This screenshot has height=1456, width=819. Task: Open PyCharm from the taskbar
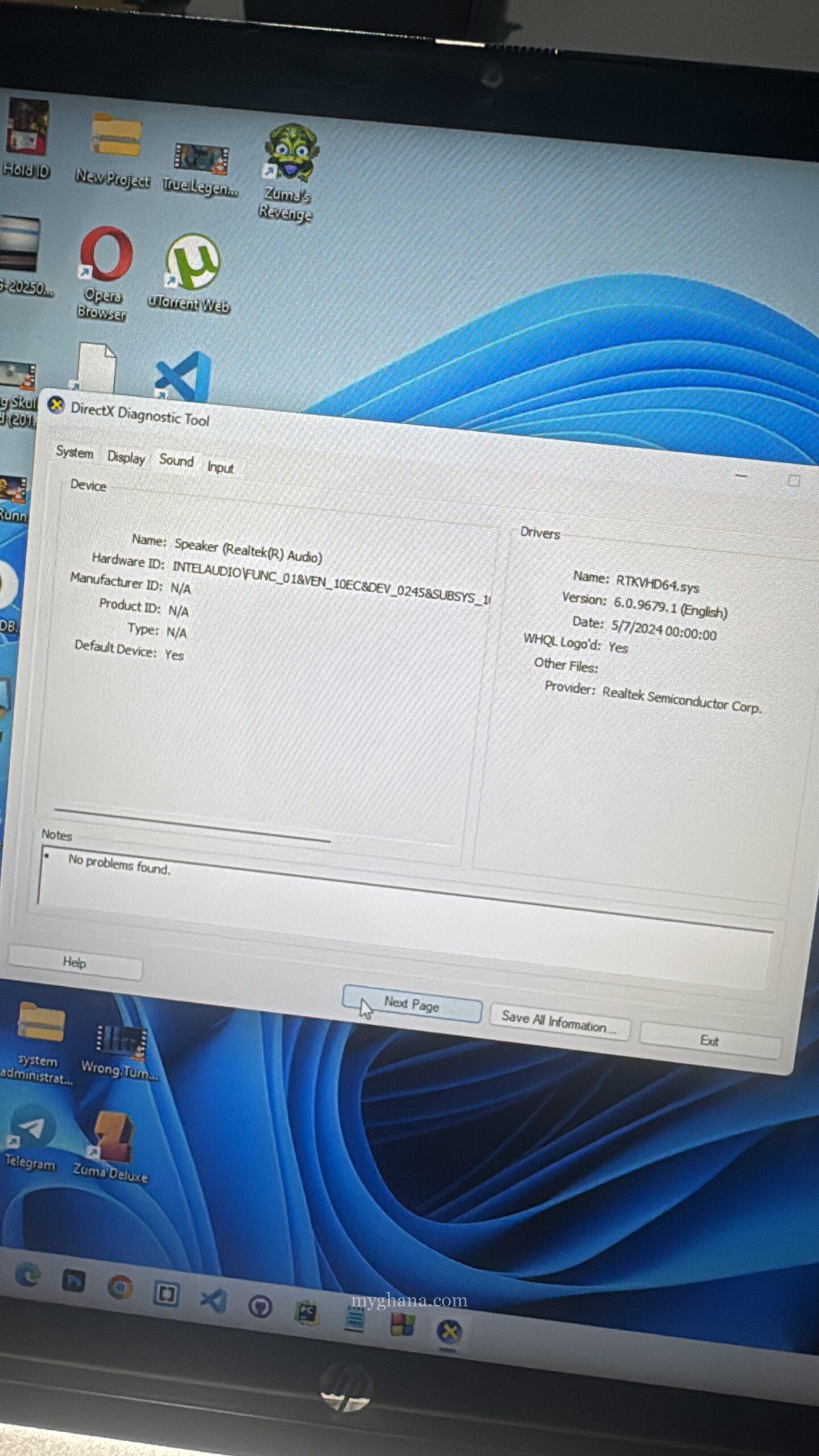click(307, 1313)
